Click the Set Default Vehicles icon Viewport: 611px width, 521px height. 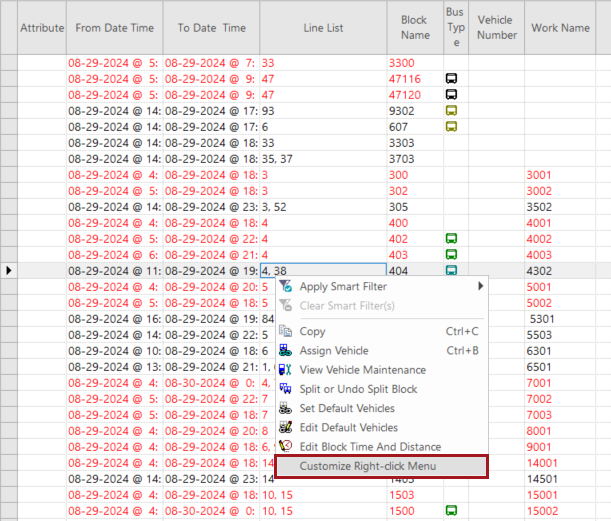click(287, 408)
